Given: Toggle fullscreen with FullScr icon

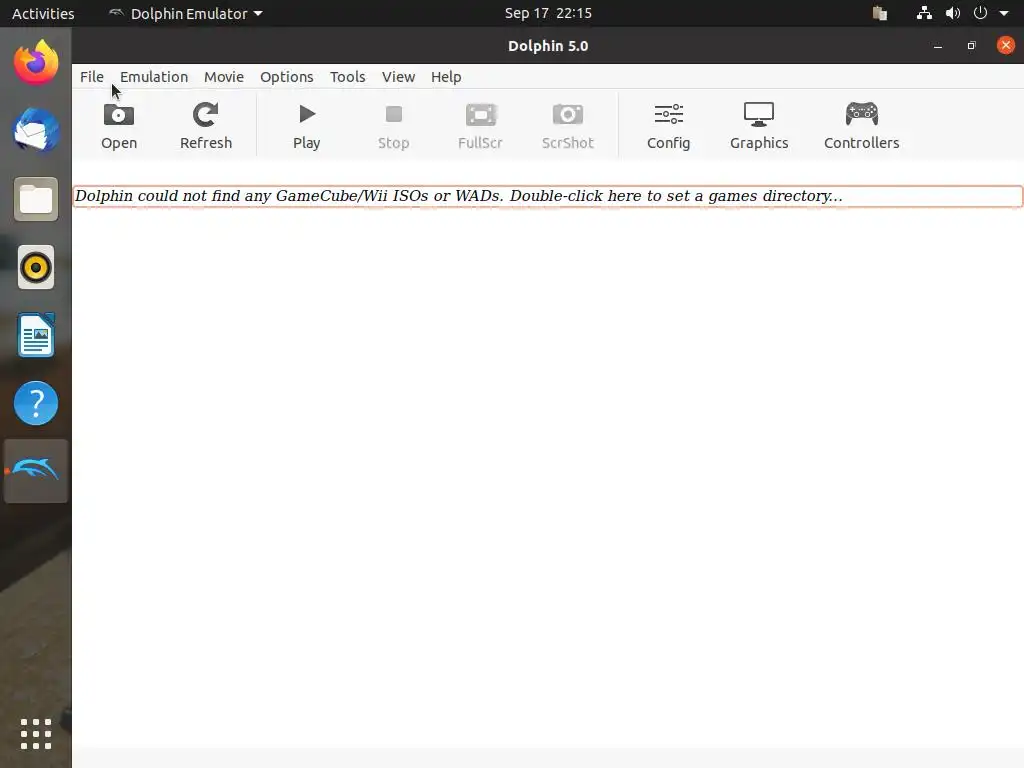Looking at the screenshot, I should 480,125.
